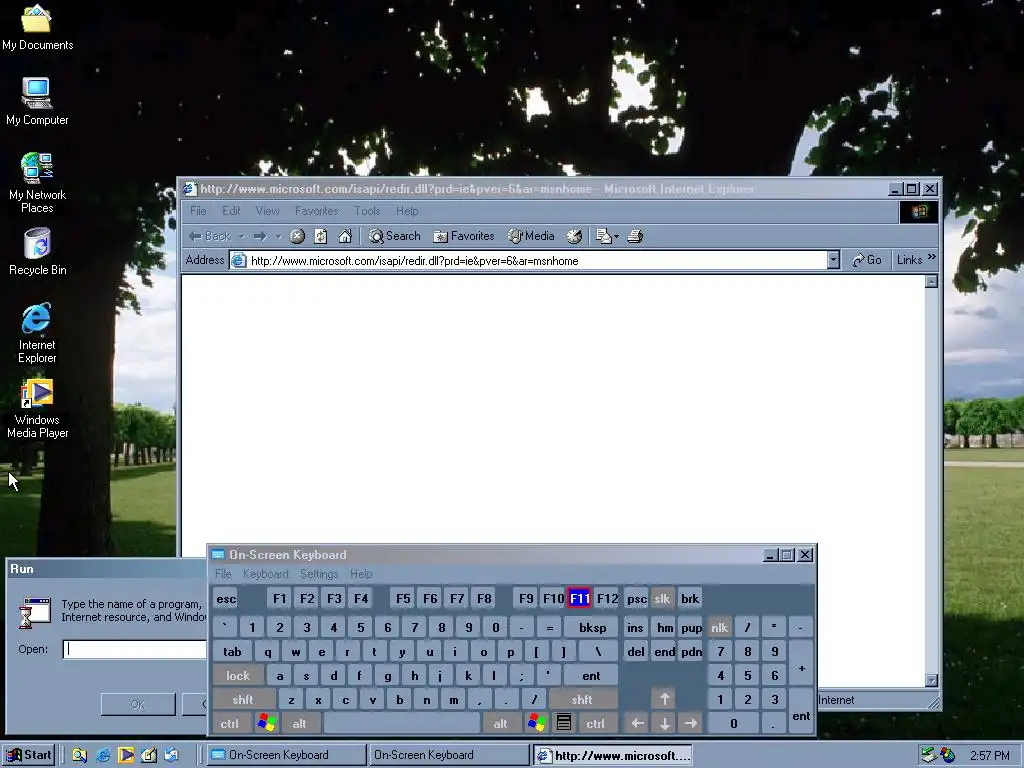Click the left arrow key on keyboard

pyautogui.click(x=637, y=724)
